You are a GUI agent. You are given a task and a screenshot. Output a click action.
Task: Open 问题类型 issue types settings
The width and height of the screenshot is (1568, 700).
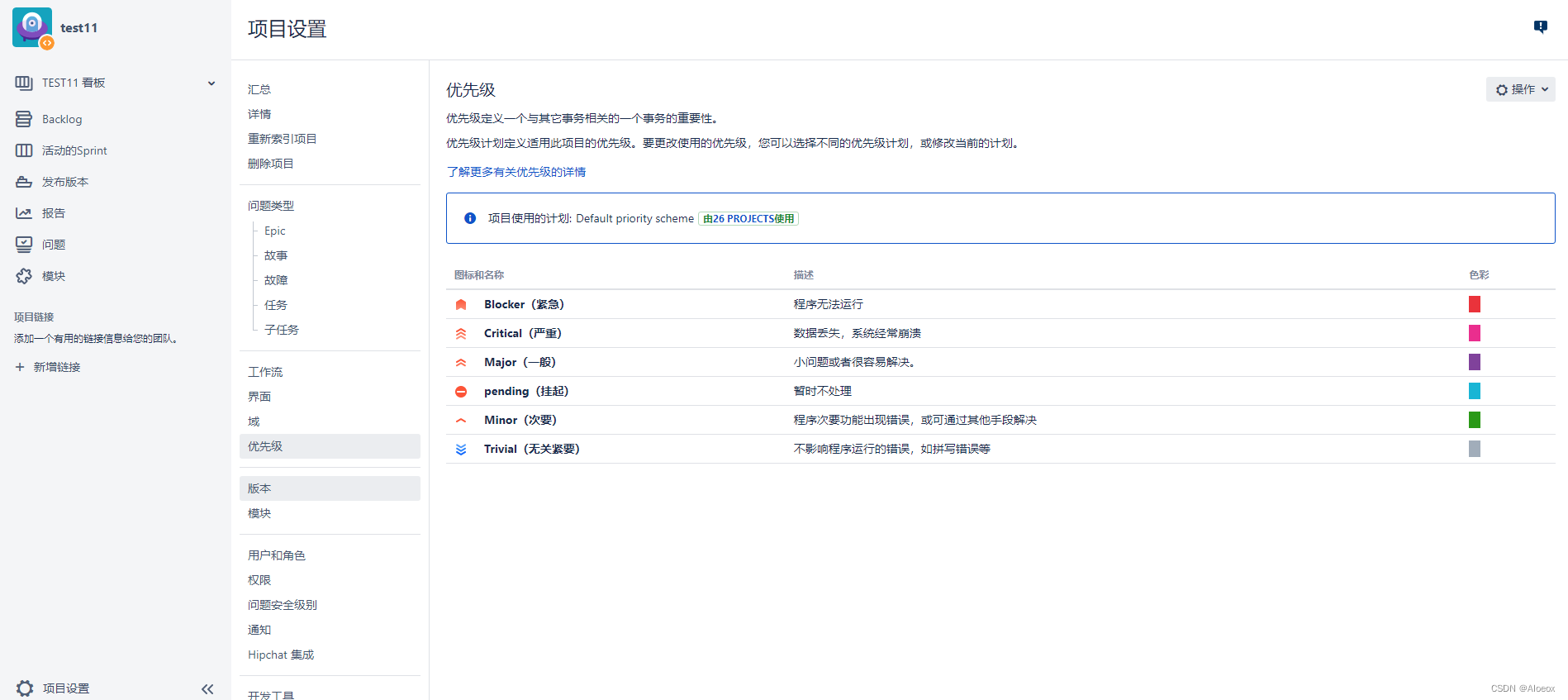(271, 206)
